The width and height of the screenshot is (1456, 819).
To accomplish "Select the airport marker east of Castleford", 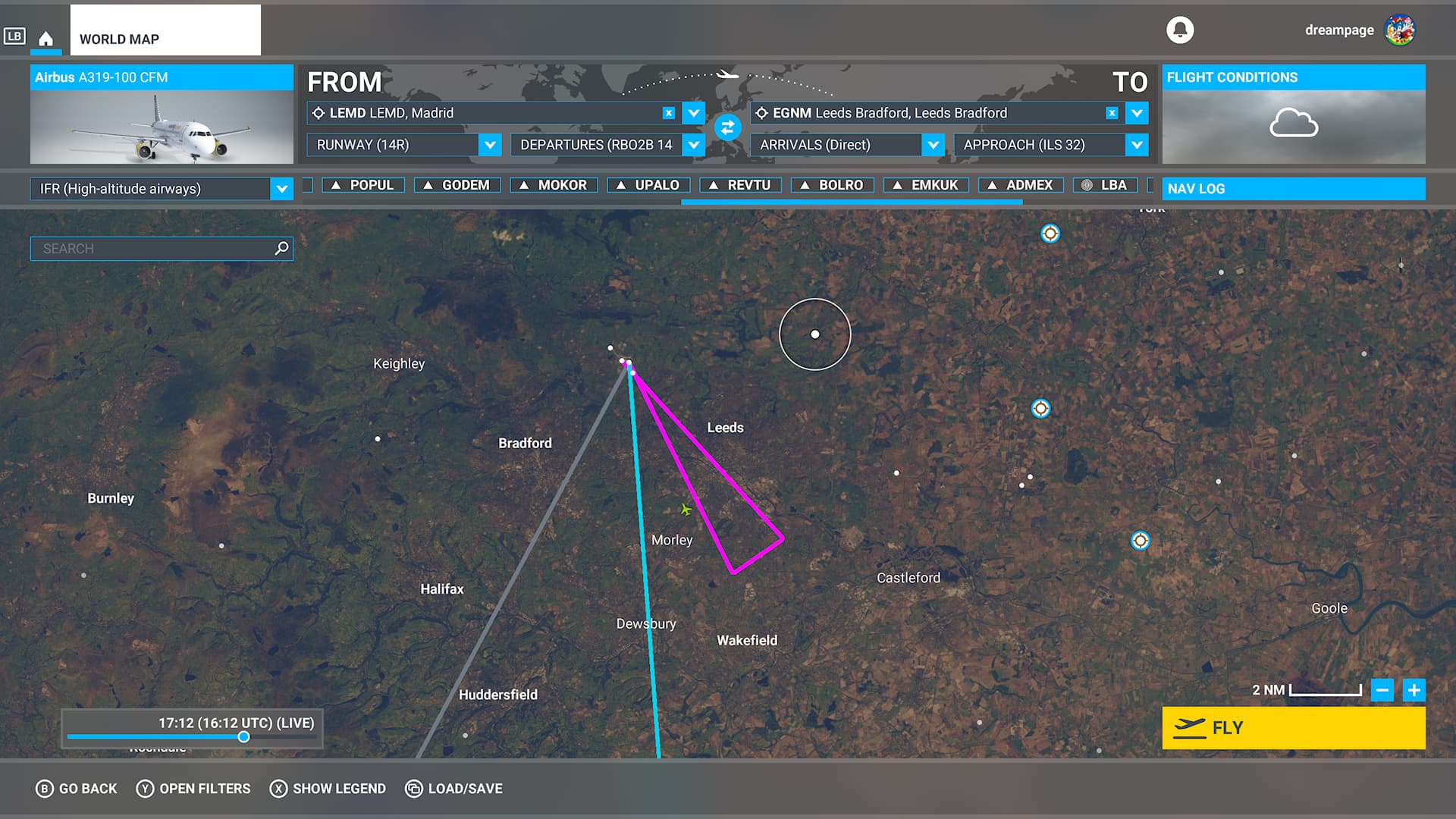I will click(x=1140, y=541).
